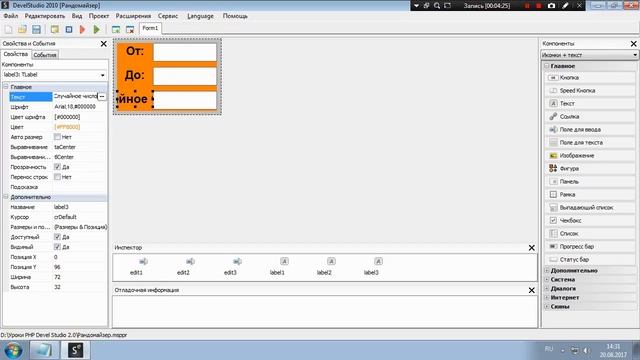Select the Прогресс бар component
The height and width of the screenshot is (360, 640).
coord(590,247)
